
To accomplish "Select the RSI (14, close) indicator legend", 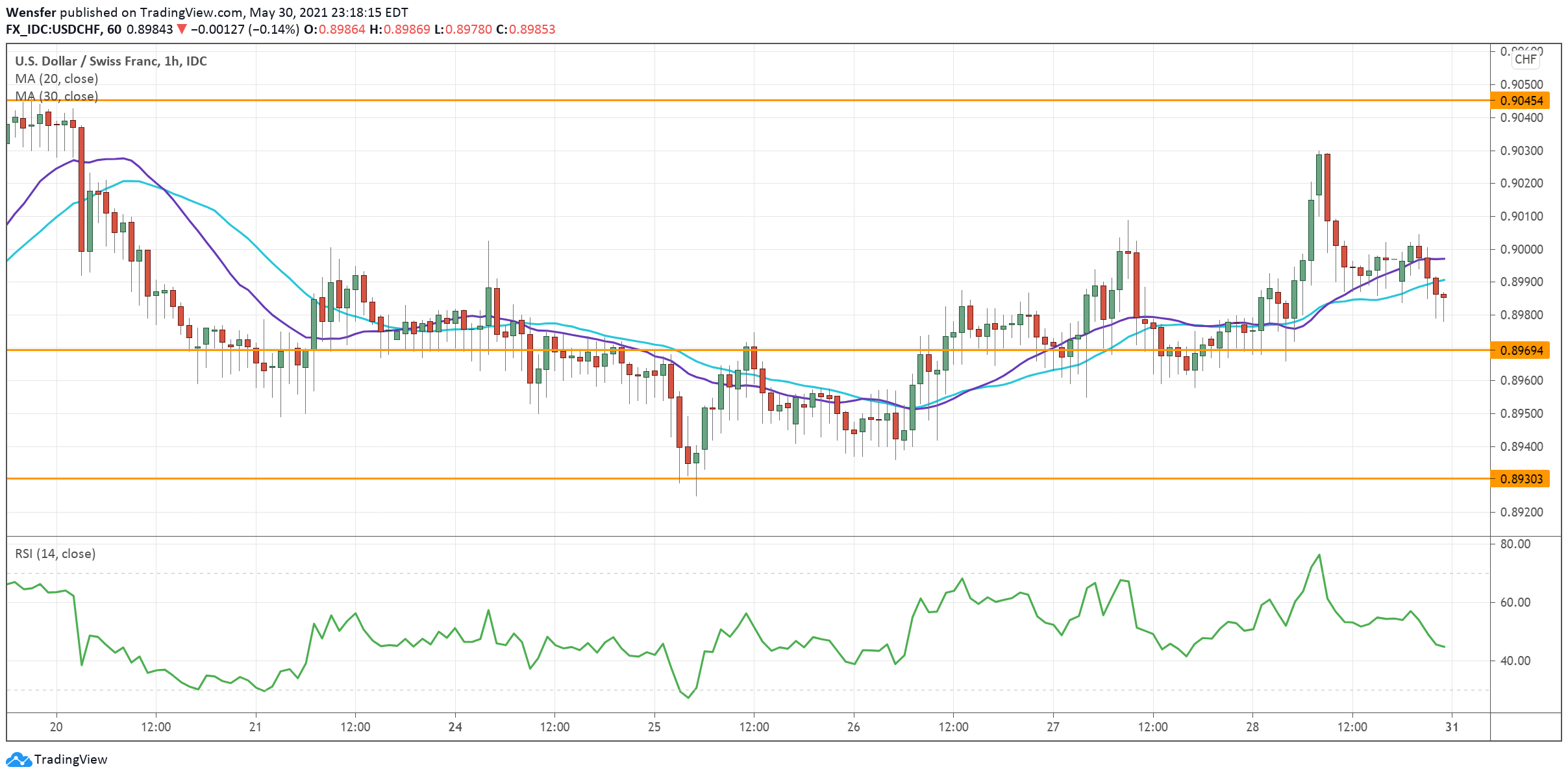I will (55, 553).
